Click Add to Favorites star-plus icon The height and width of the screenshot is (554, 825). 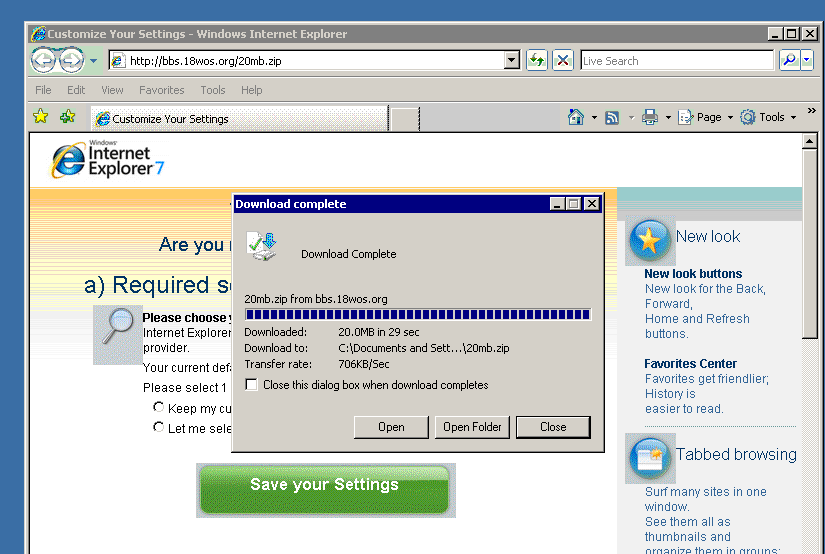[x=67, y=116]
